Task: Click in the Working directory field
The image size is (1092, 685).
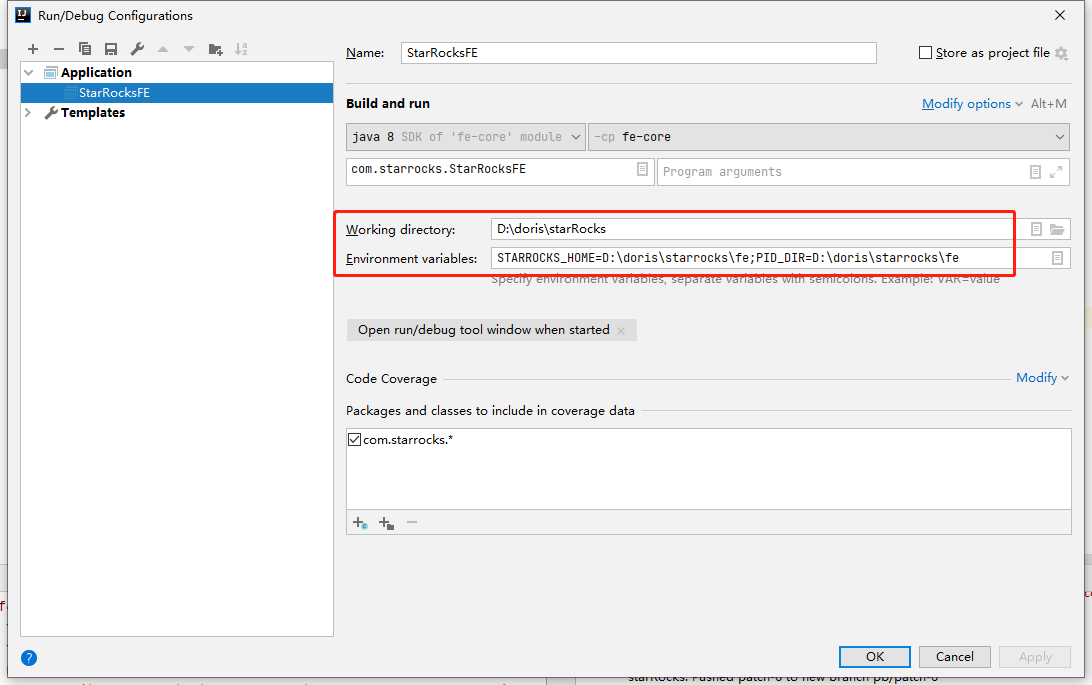Action: (x=752, y=229)
